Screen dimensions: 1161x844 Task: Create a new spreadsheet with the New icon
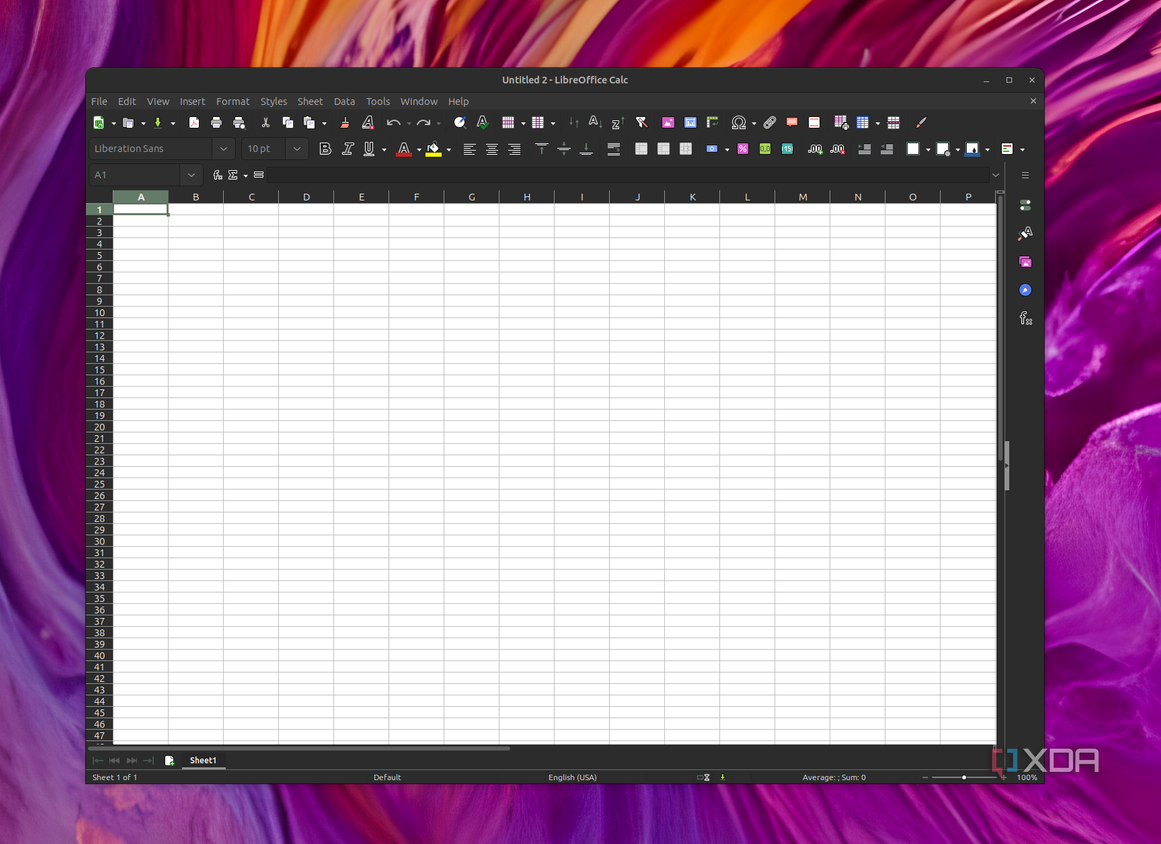pos(98,123)
